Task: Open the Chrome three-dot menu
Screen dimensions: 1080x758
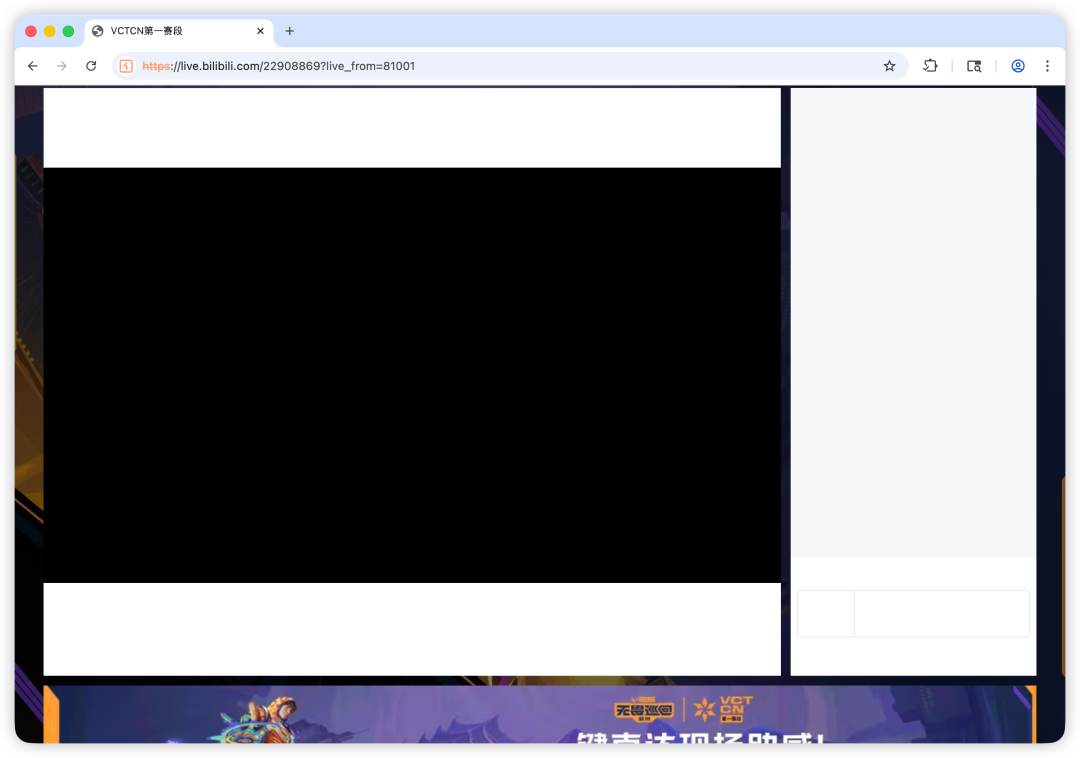Action: pos(1047,66)
